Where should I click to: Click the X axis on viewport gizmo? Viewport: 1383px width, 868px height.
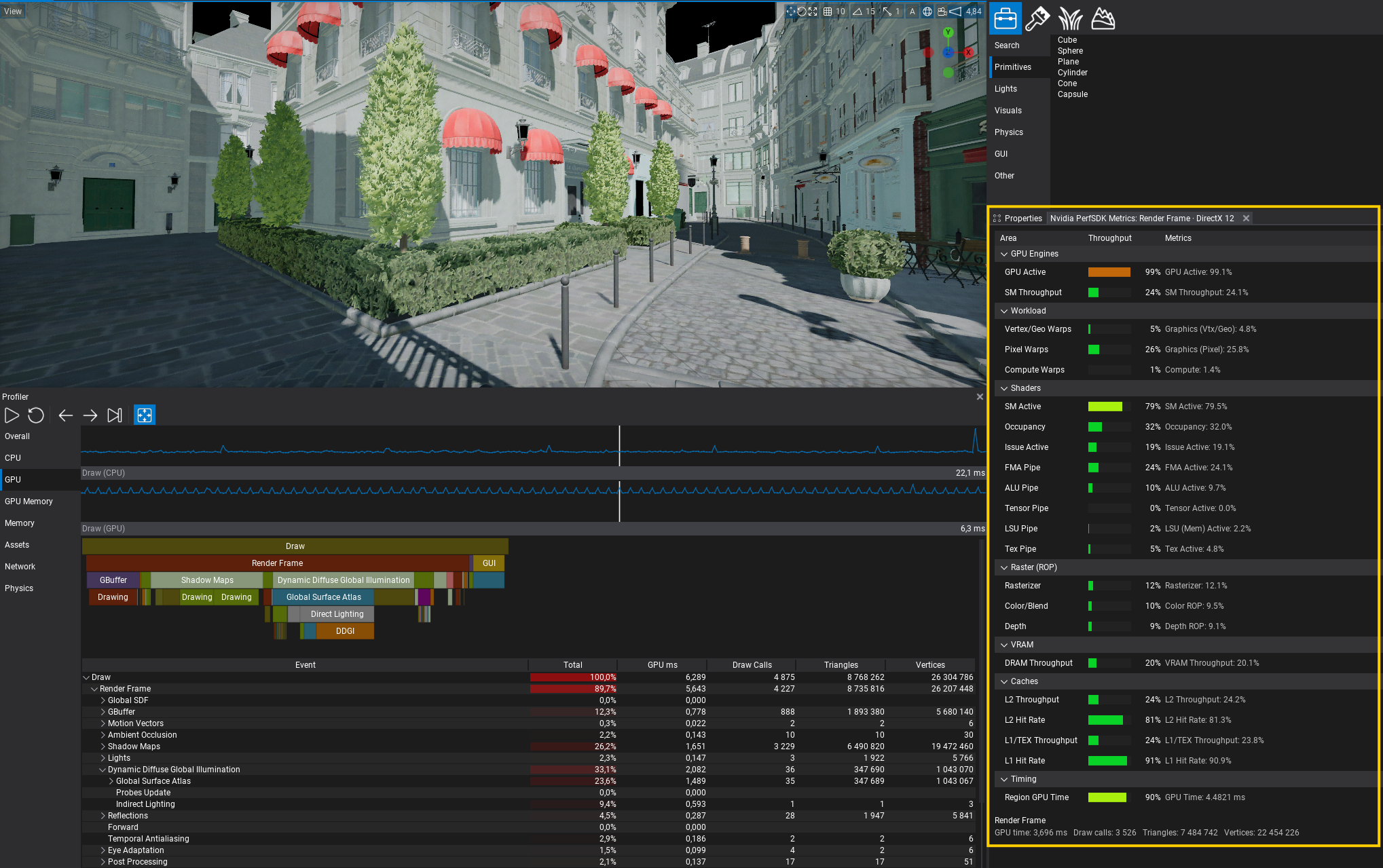(x=969, y=52)
